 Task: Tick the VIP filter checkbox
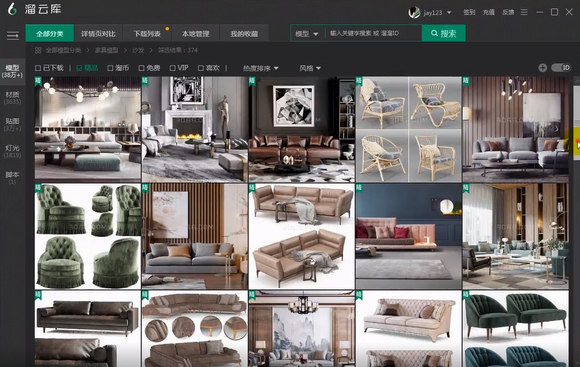tap(172, 68)
